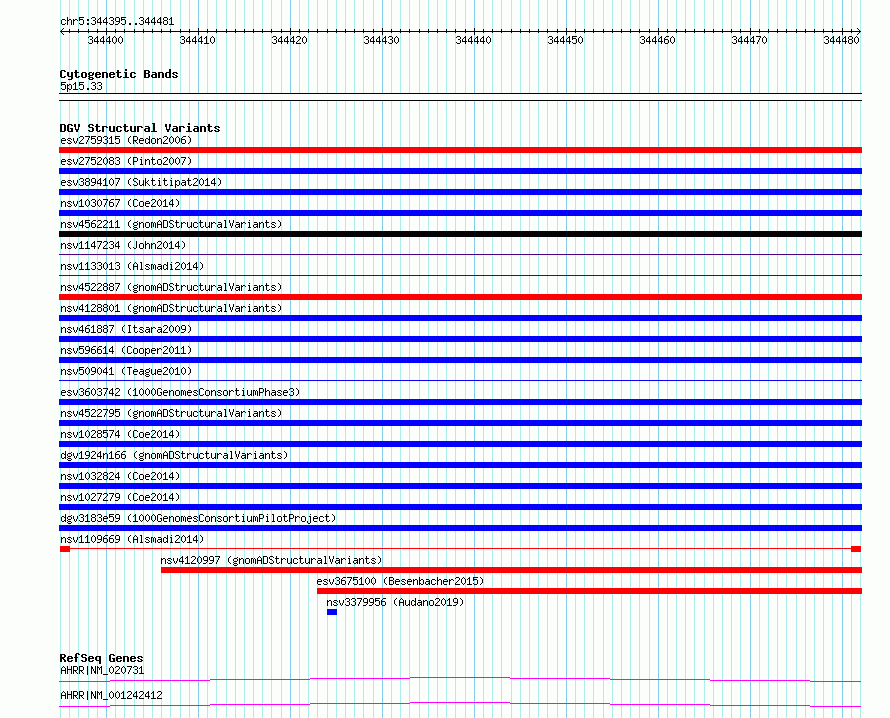Click the nsv1030767 (Coe2014) label
The height and width of the screenshot is (718, 890).
pos(120,203)
